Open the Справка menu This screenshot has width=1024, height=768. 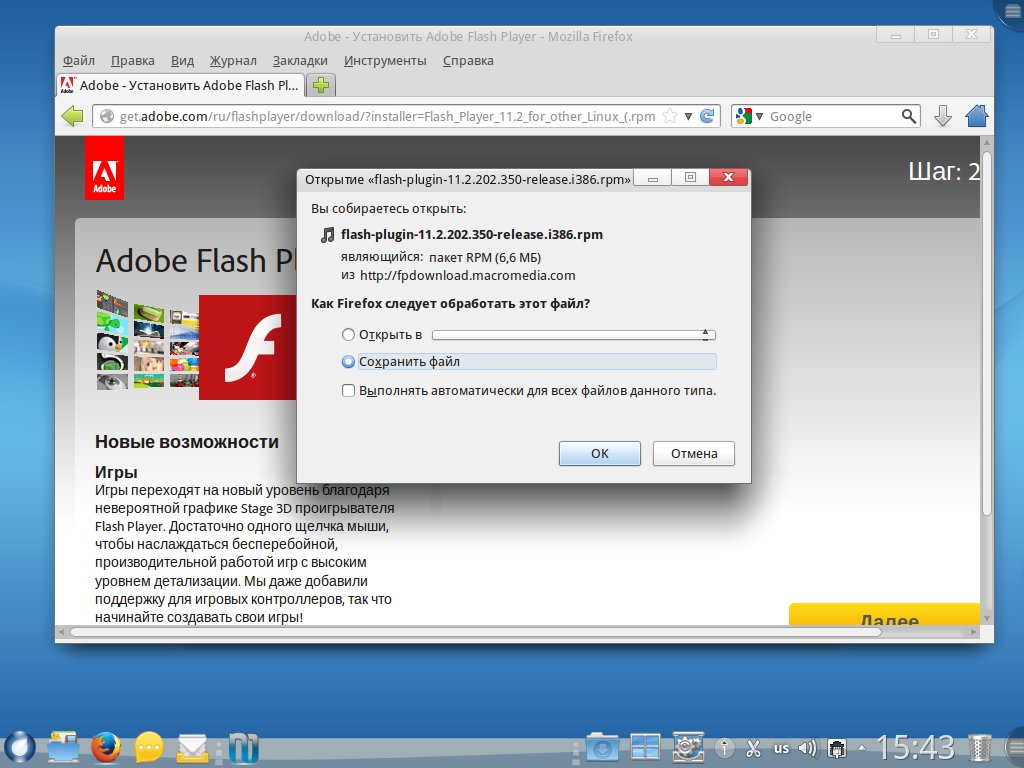click(x=468, y=61)
